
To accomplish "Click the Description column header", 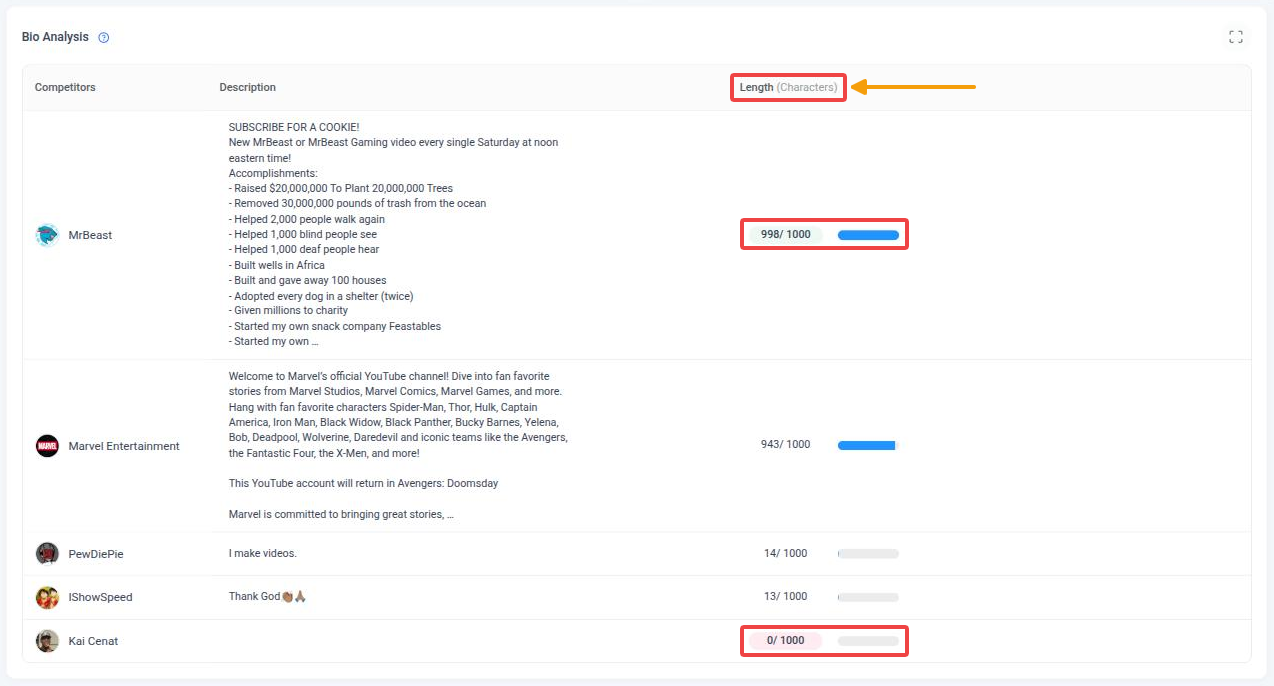I will click(248, 87).
